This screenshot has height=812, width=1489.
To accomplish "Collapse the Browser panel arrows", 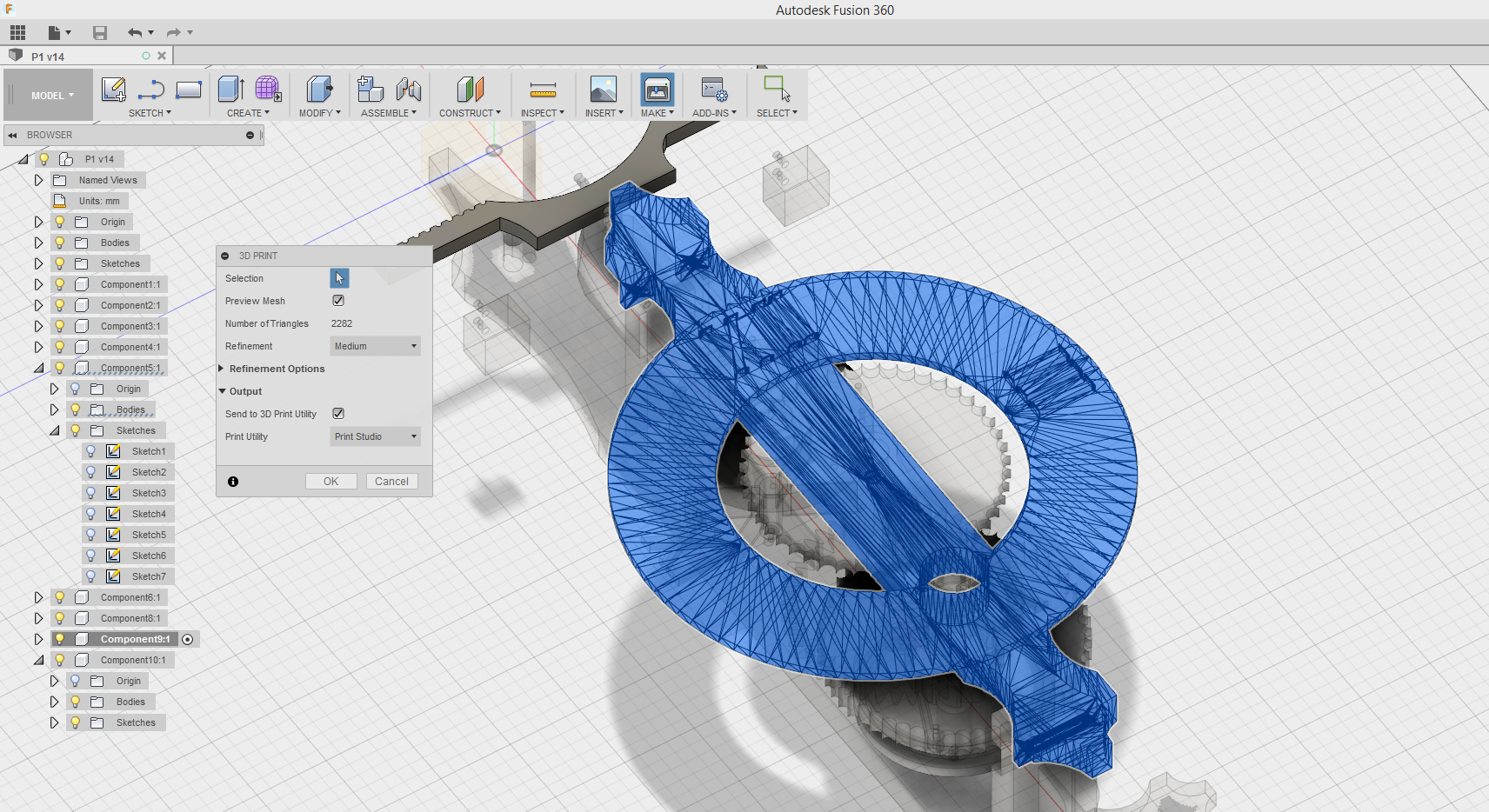I will tap(13, 135).
